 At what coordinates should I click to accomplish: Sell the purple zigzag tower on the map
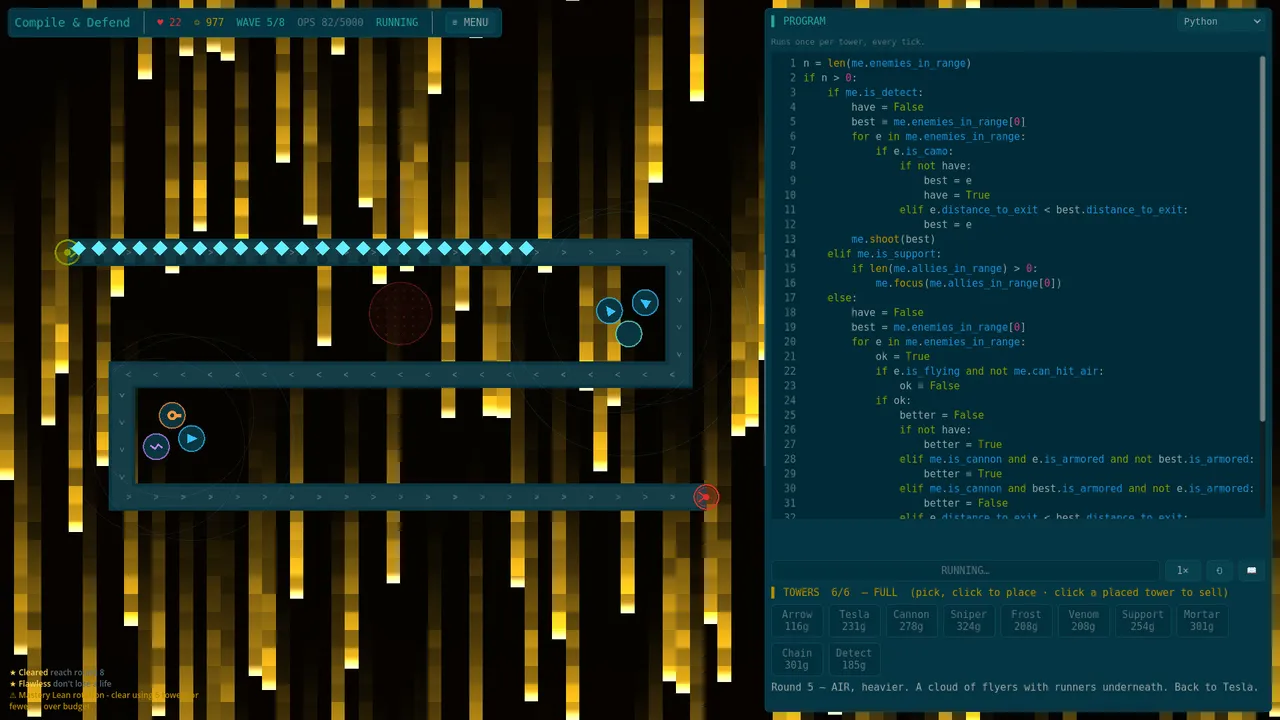coord(155,446)
